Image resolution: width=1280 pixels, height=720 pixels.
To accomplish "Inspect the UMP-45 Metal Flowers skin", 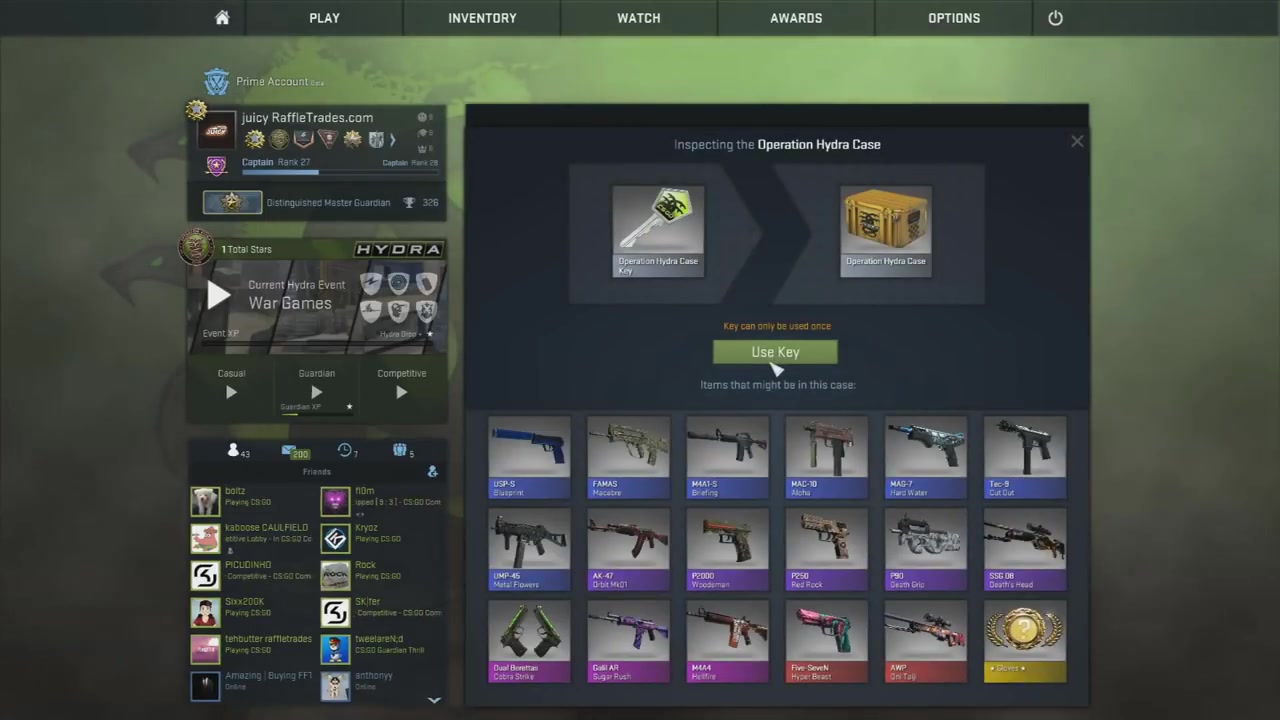I will click(x=529, y=549).
